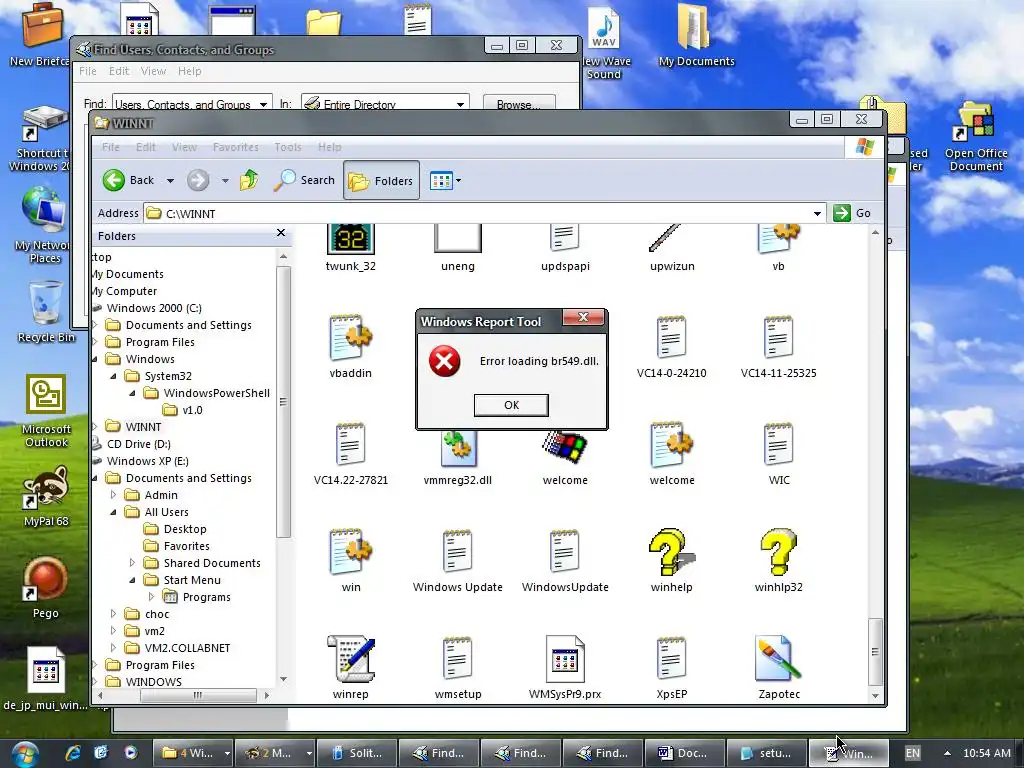Click the Start orb on taskbar
Viewport: 1024px width, 768px height.
25,754
